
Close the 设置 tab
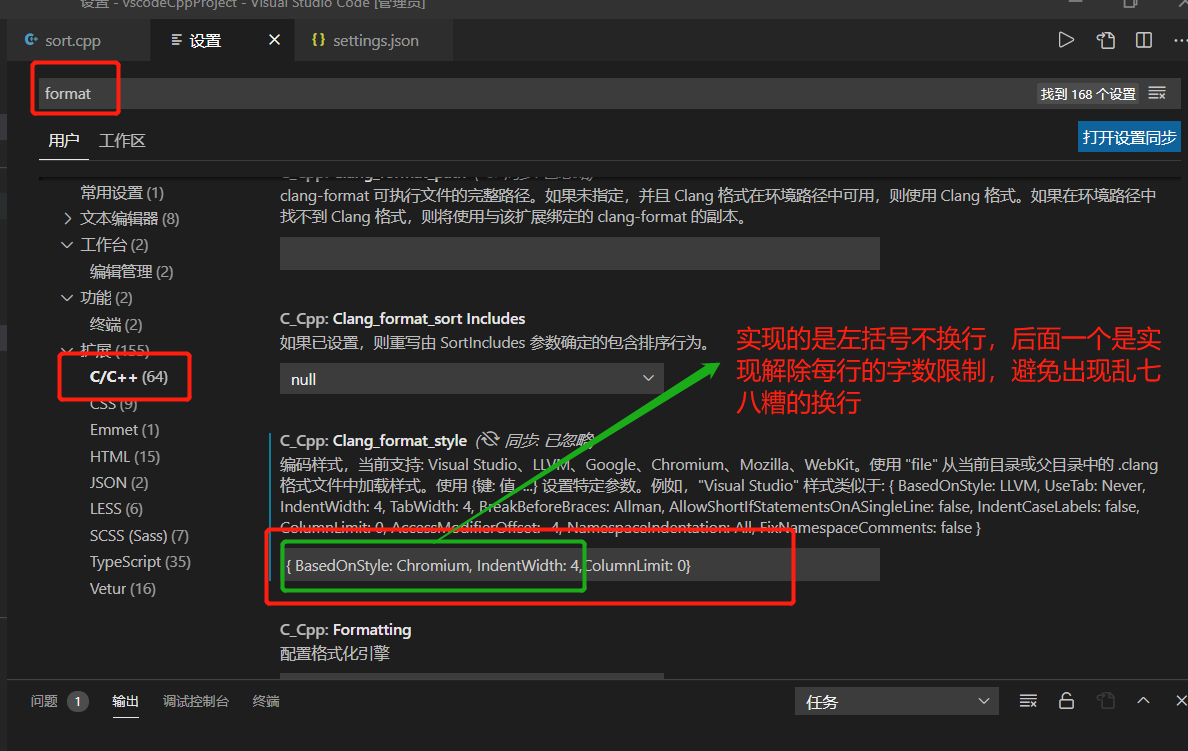tap(274, 39)
